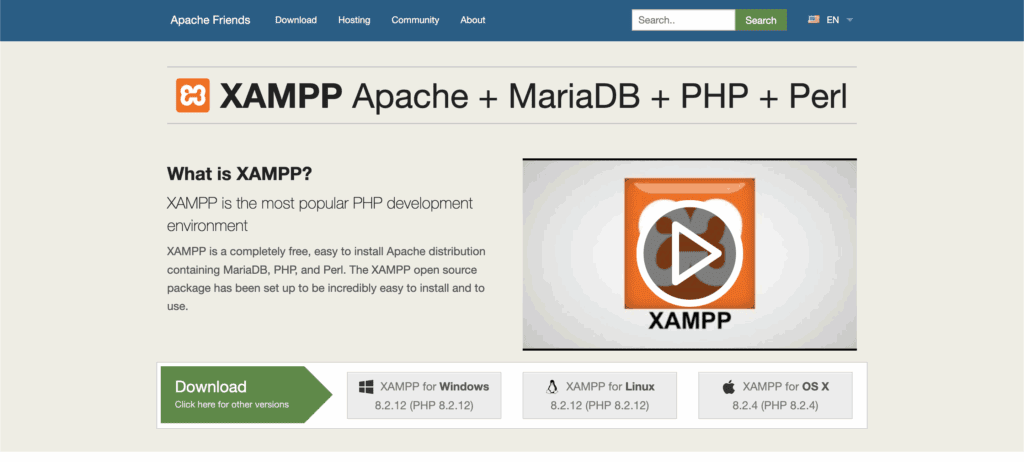Click the Apple logo icon
The width and height of the screenshot is (1024, 462).
click(x=729, y=387)
